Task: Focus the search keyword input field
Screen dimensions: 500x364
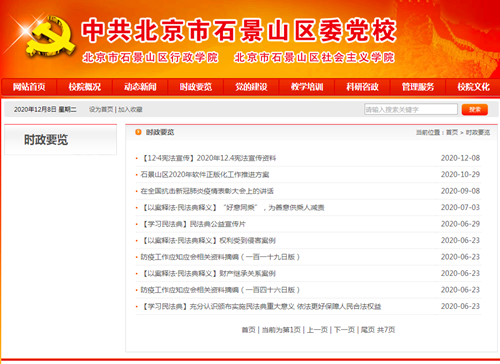Action: [x=411, y=109]
